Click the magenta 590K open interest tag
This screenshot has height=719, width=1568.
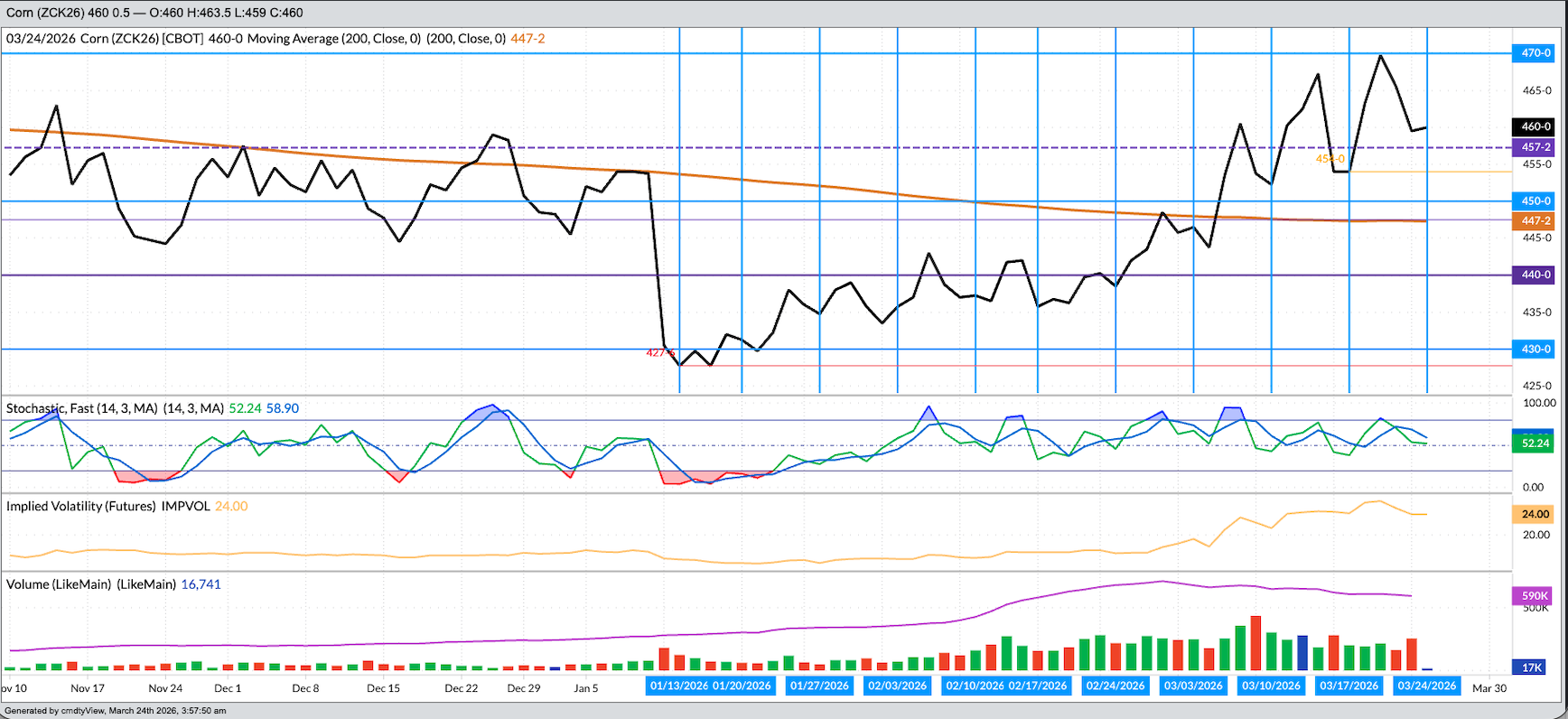pyautogui.click(x=1534, y=595)
